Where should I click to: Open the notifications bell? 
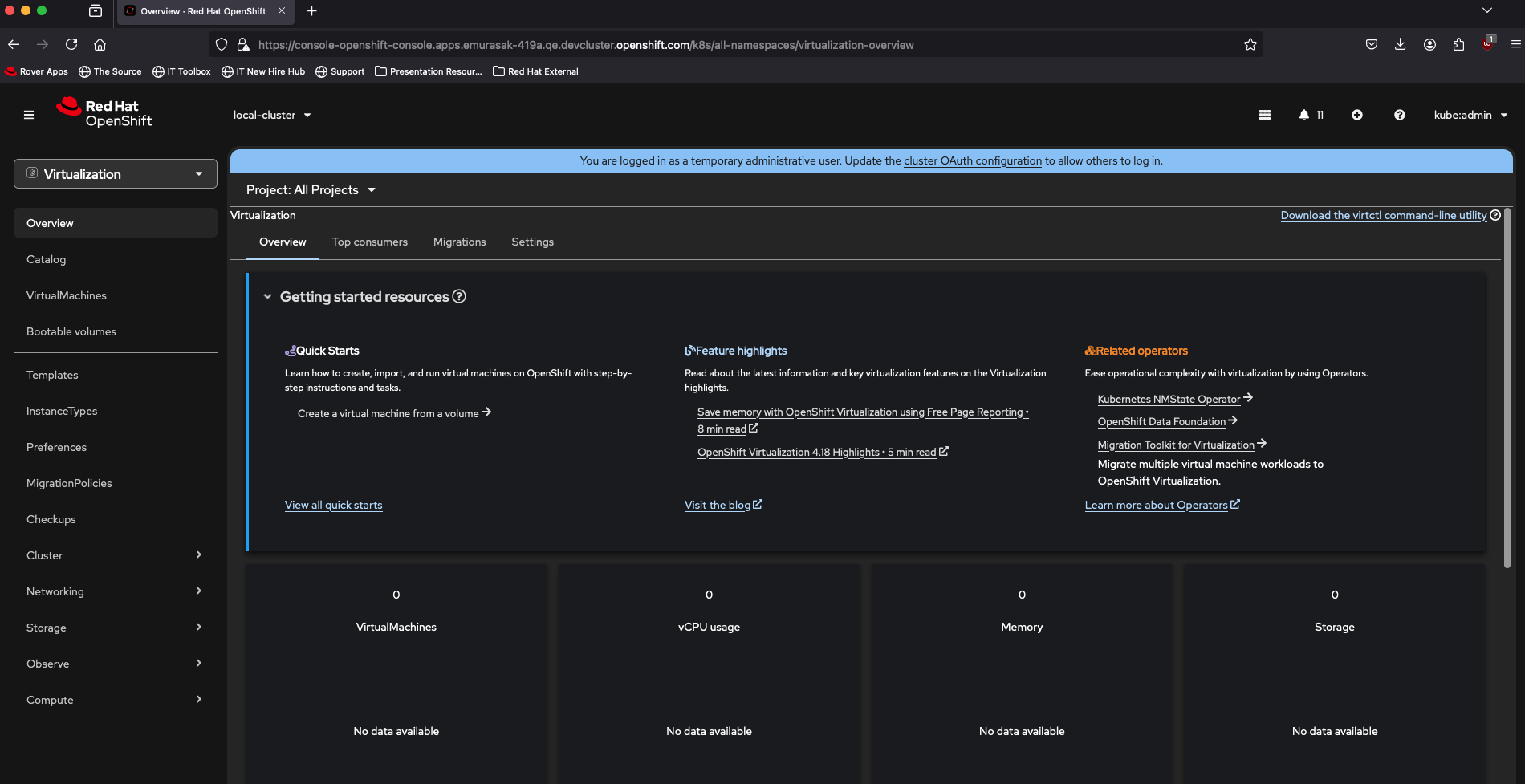pyautogui.click(x=1304, y=115)
